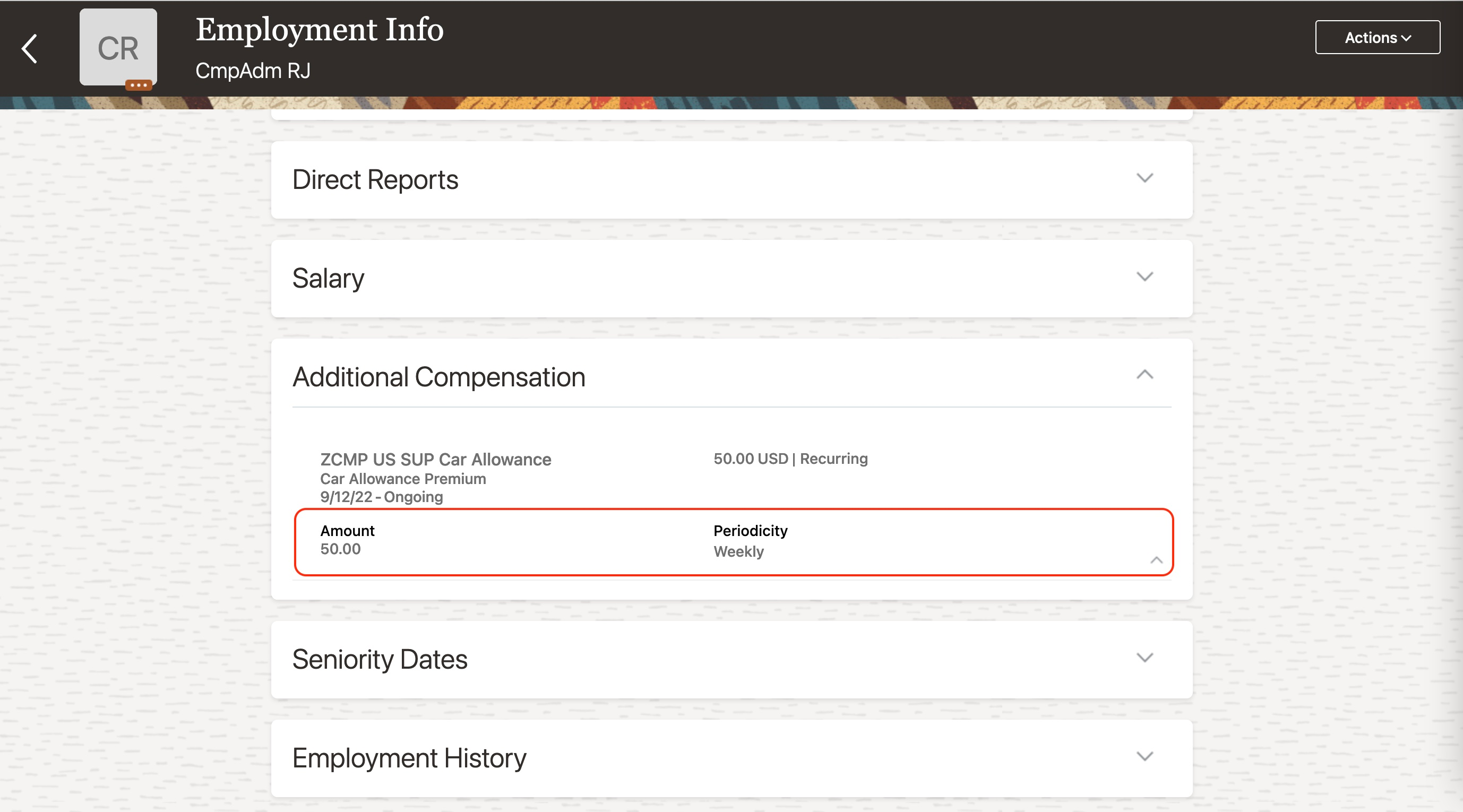Click the Seniority Dates heading
The width and height of the screenshot is (1463, 812).
(380, 660)
